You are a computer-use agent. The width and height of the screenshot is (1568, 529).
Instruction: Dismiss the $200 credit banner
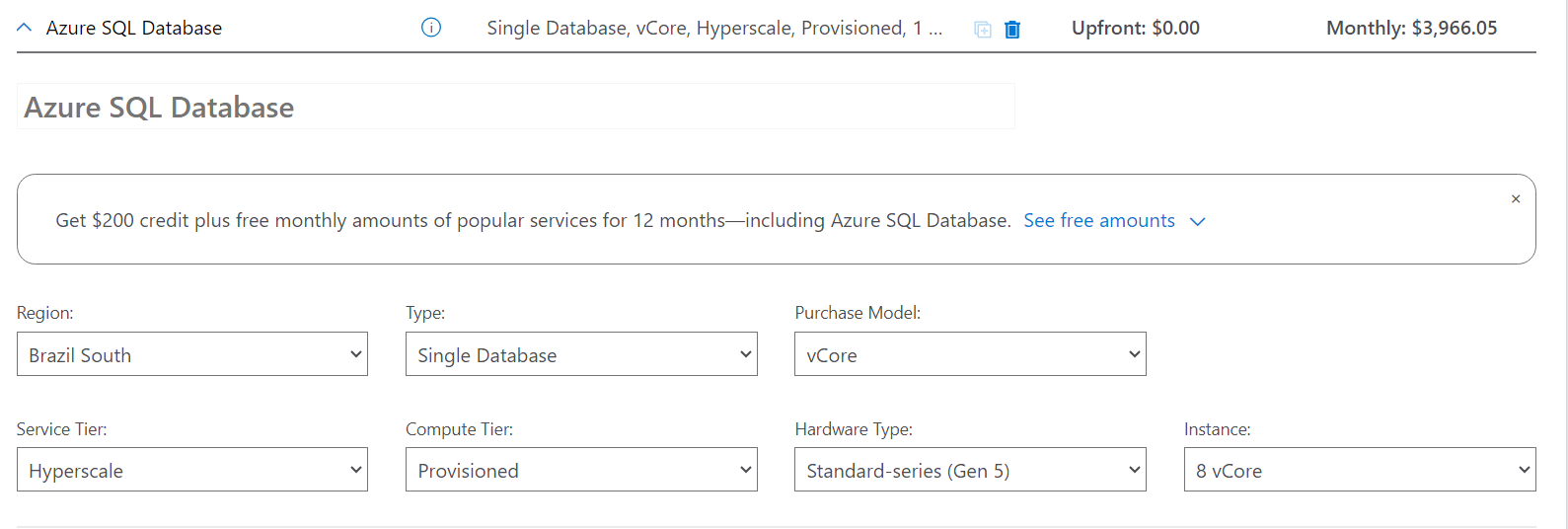pyautogui.click(x=1516, y=199)
